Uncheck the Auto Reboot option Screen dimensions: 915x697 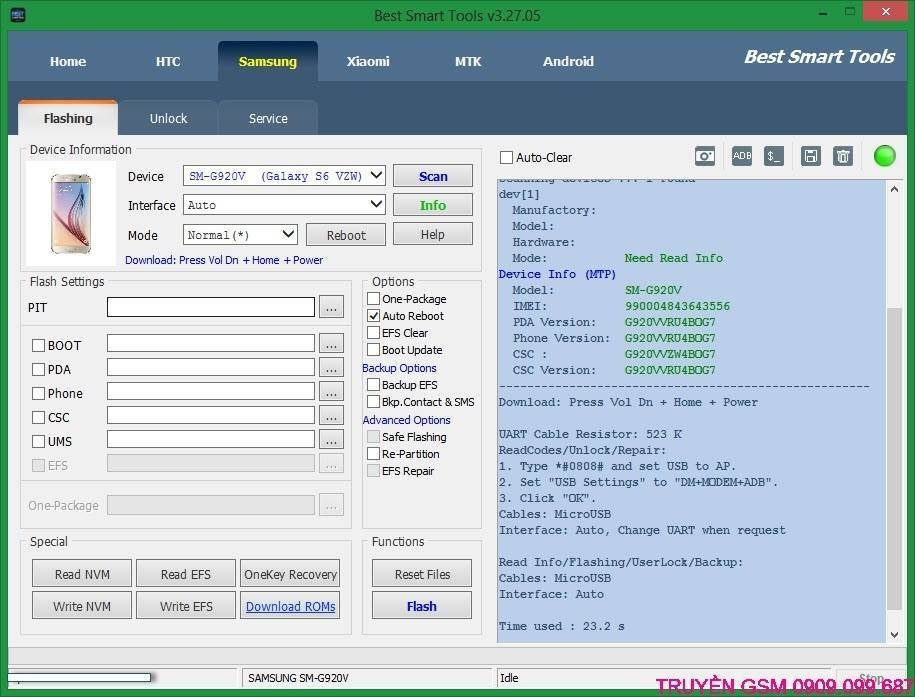click(373, 316)
